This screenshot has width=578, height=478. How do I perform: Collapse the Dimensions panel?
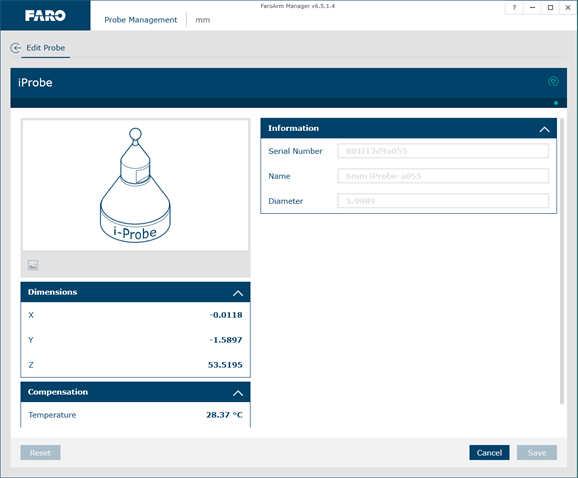(238, 293)
